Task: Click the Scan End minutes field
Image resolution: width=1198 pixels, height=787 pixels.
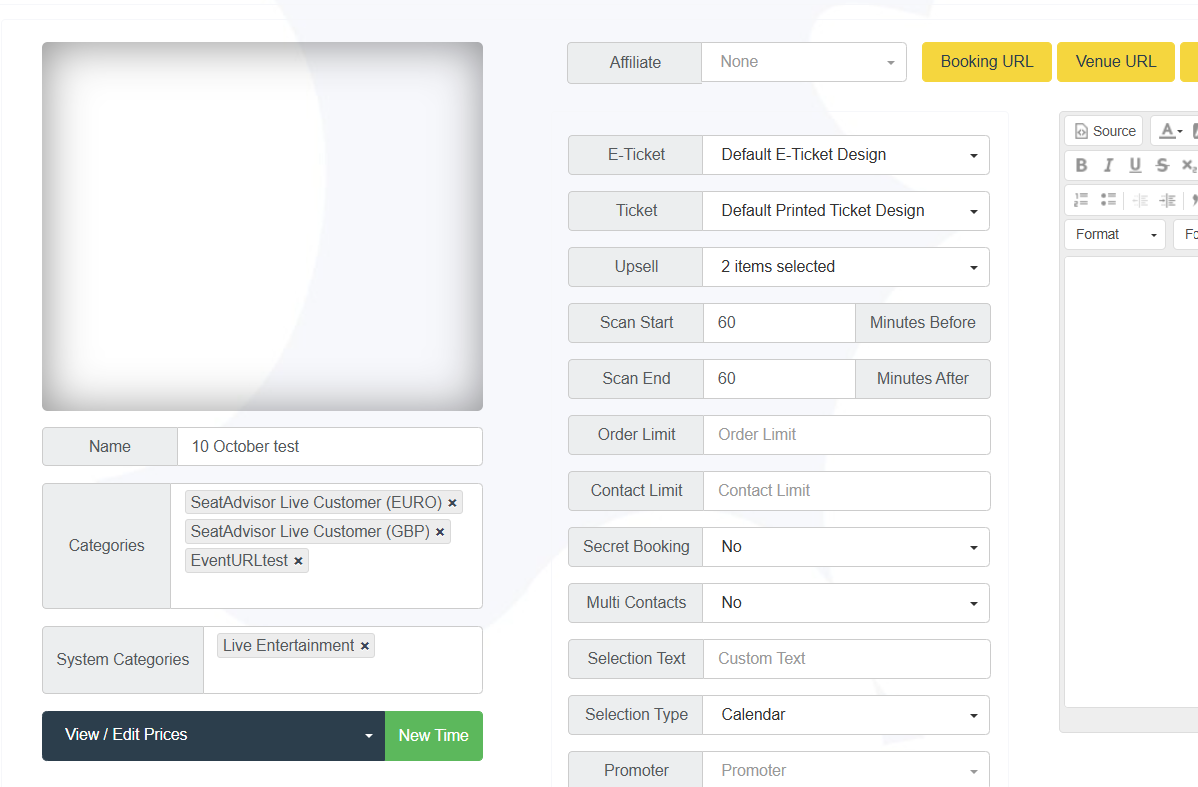Action: point(779,379)
